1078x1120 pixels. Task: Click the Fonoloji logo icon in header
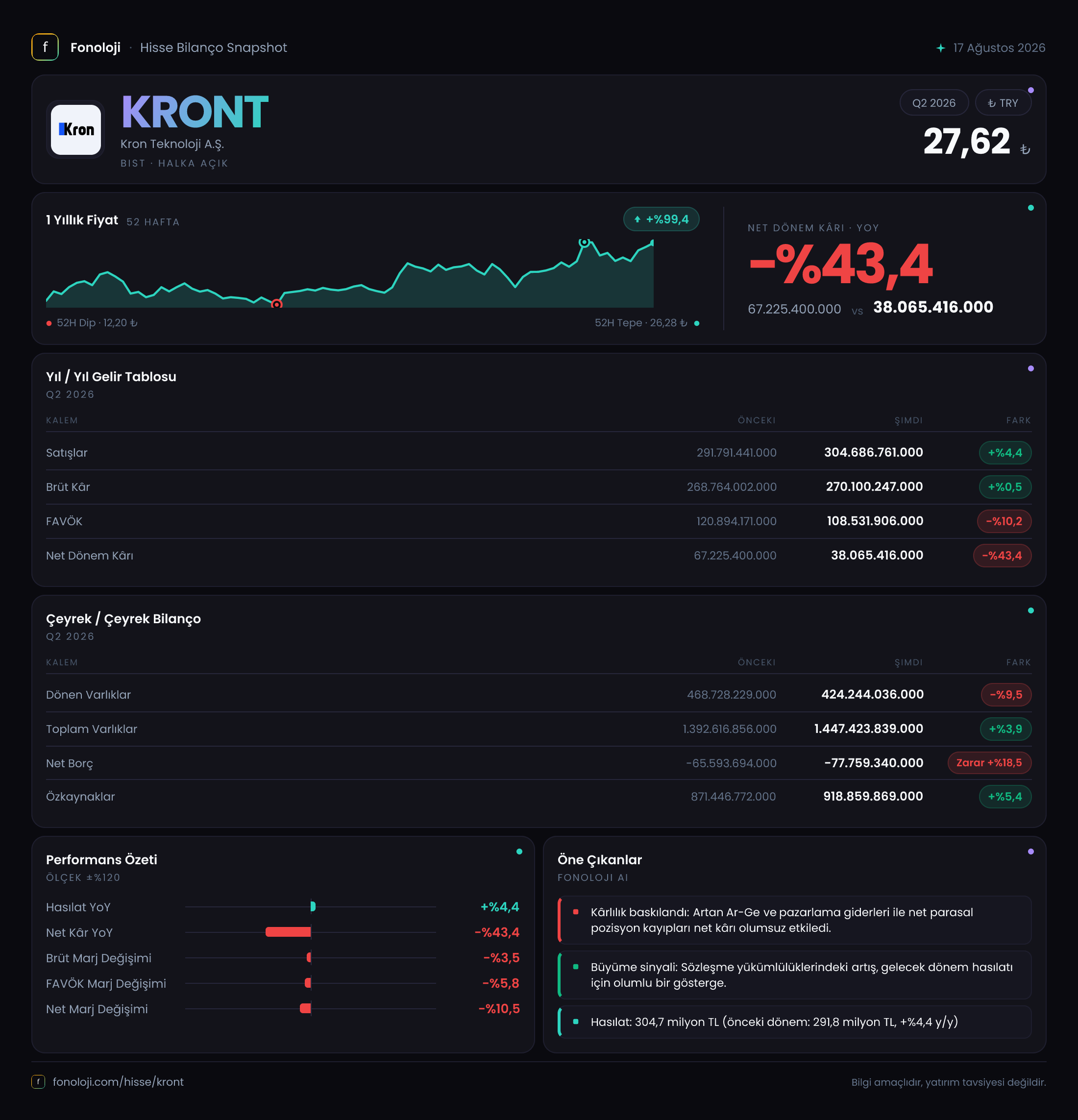point(45,47)
